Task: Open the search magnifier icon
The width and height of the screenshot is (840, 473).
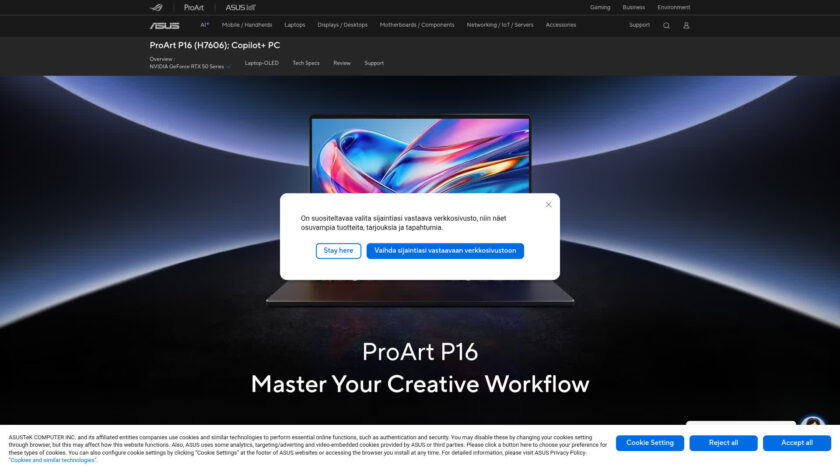Action: 667,25
